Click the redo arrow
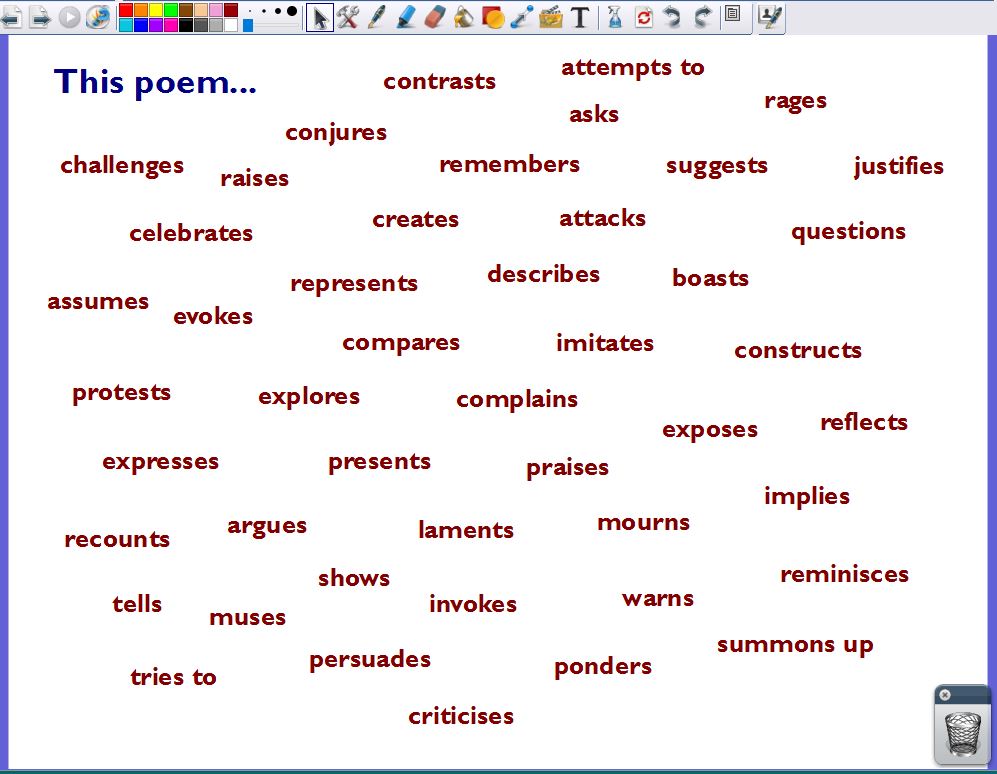This screenshot has height=774, width=997. point(702,17)
